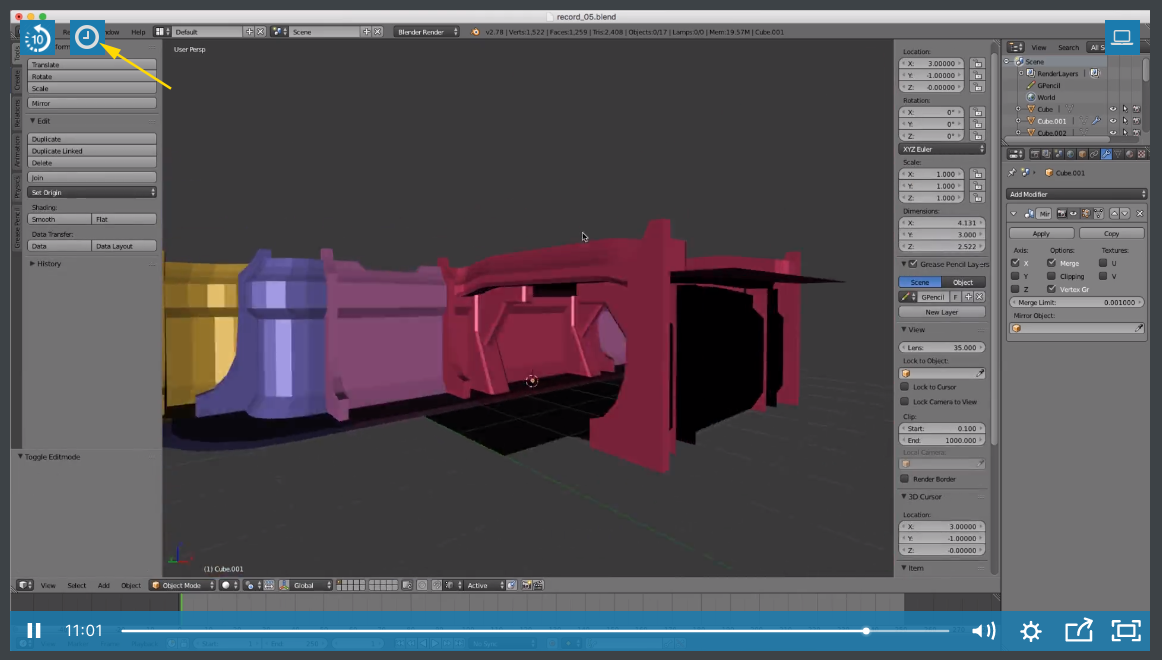Click the video progress bar
Viewport: 1162px width, 660px height.
500,631
